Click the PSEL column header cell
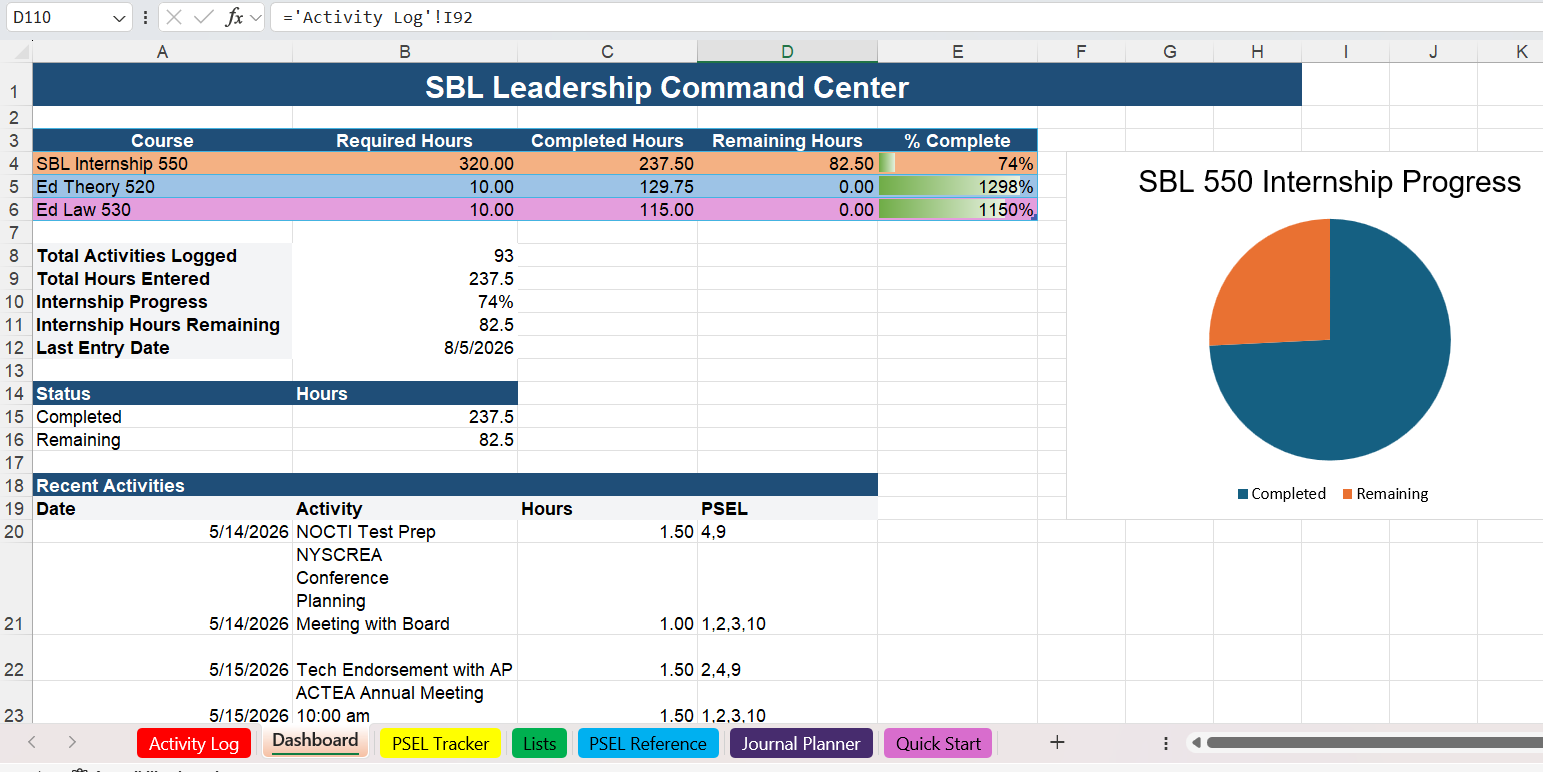 point(788,508)
